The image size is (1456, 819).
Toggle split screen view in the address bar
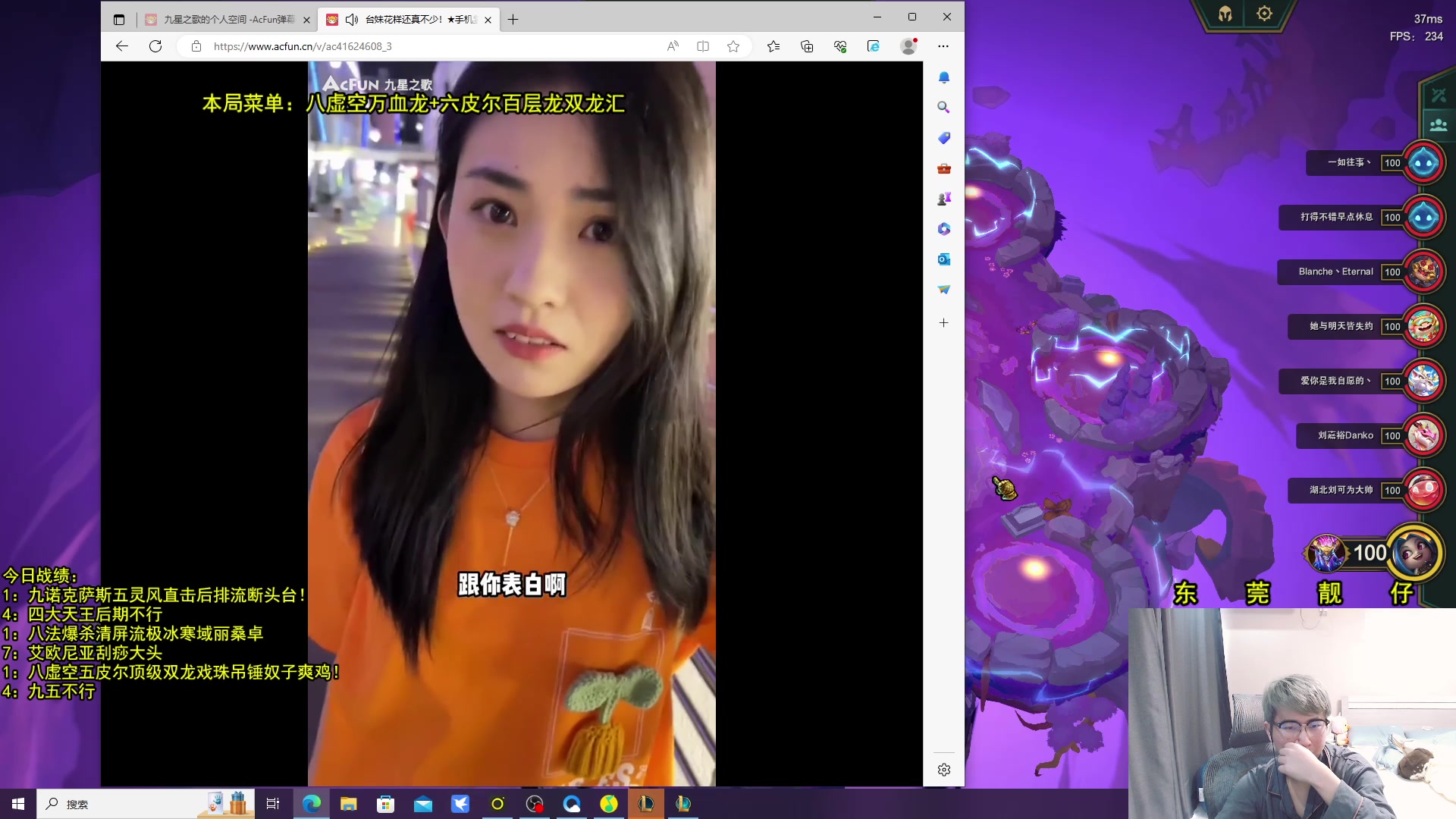tap(703, 46)
